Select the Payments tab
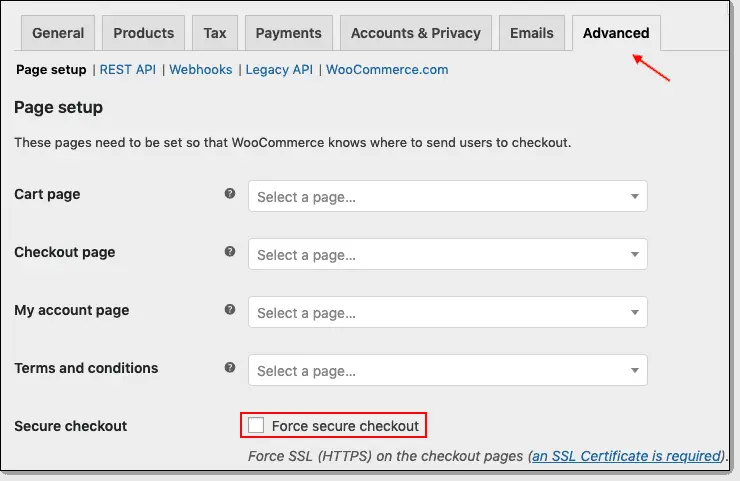The height and width of the screenshot is (481, 740). (x=288, y=33)
